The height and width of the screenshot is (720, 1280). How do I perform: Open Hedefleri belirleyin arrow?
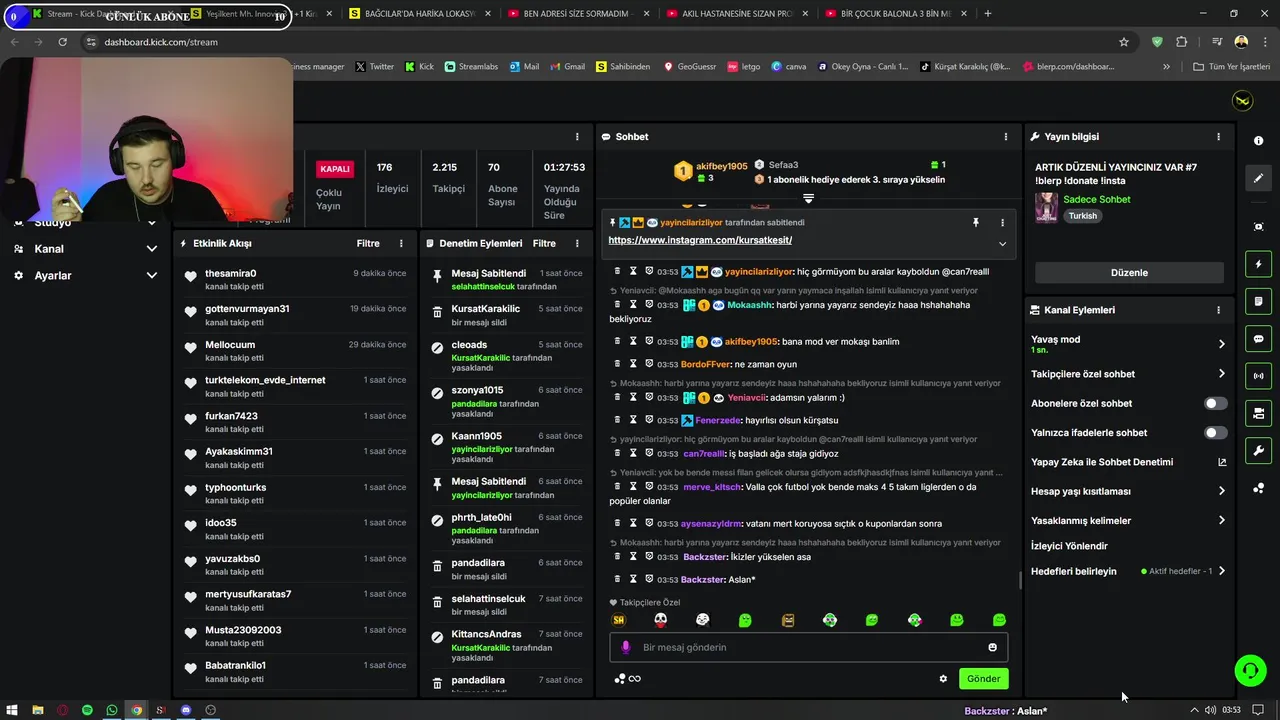1221,571
